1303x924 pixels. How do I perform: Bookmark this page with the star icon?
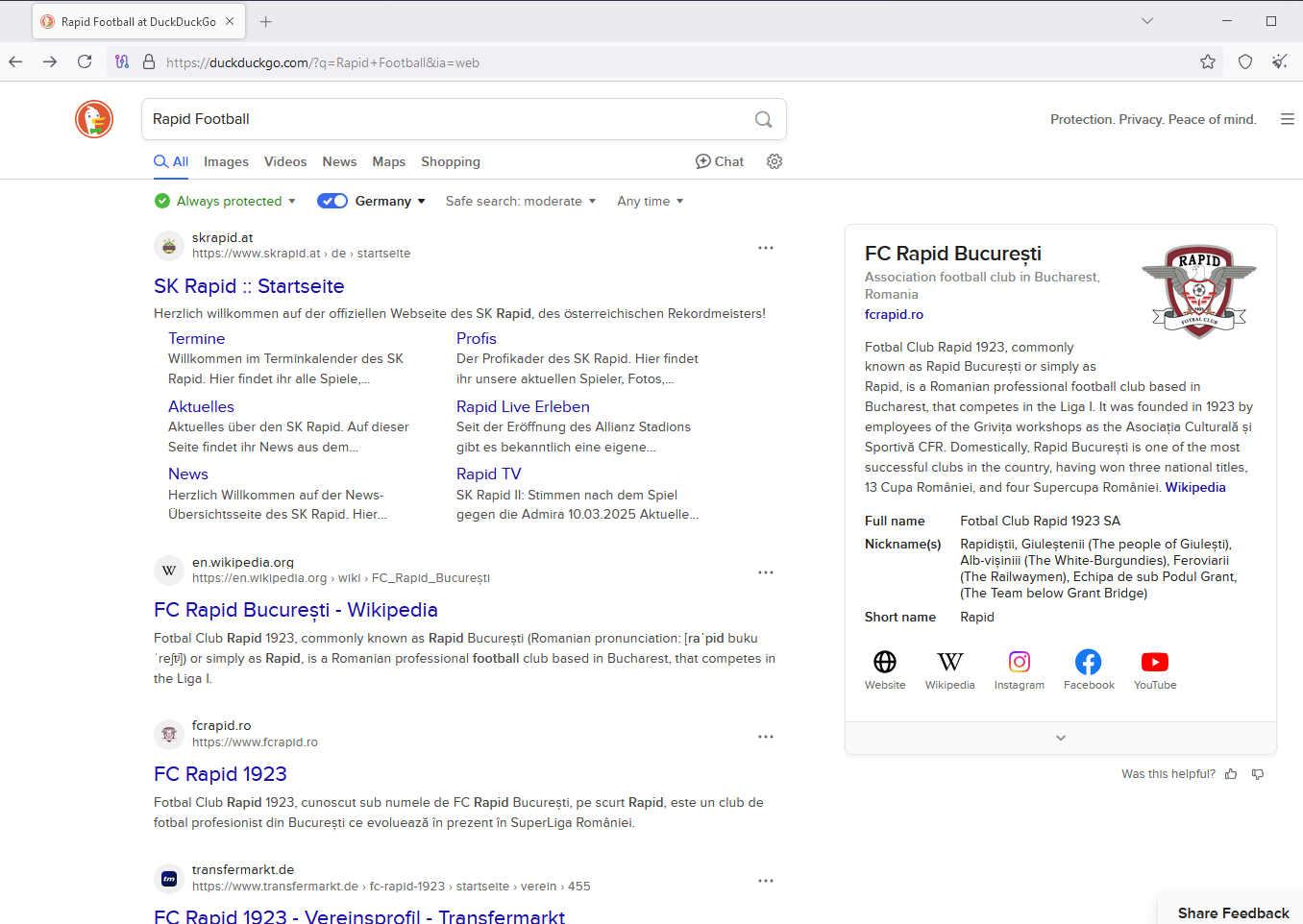(x=1208, y=61)
